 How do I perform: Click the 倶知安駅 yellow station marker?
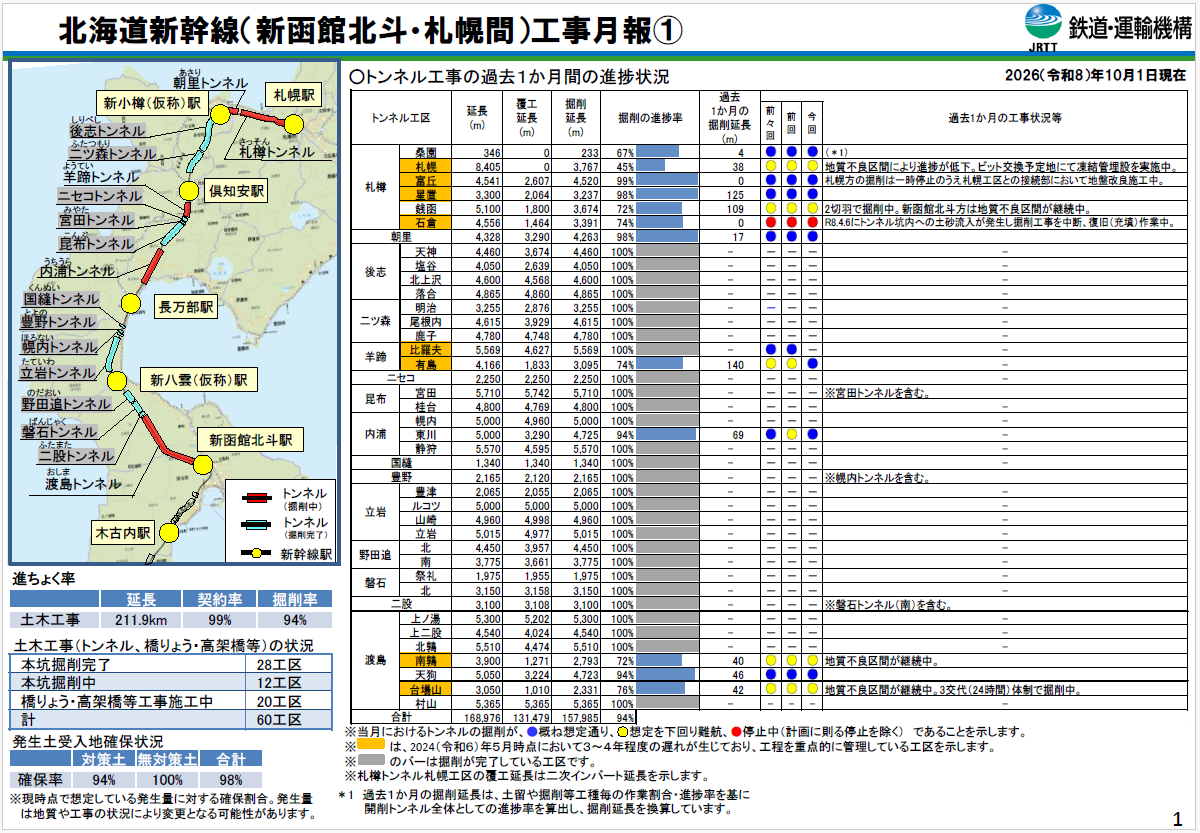(x=188, y=191)
